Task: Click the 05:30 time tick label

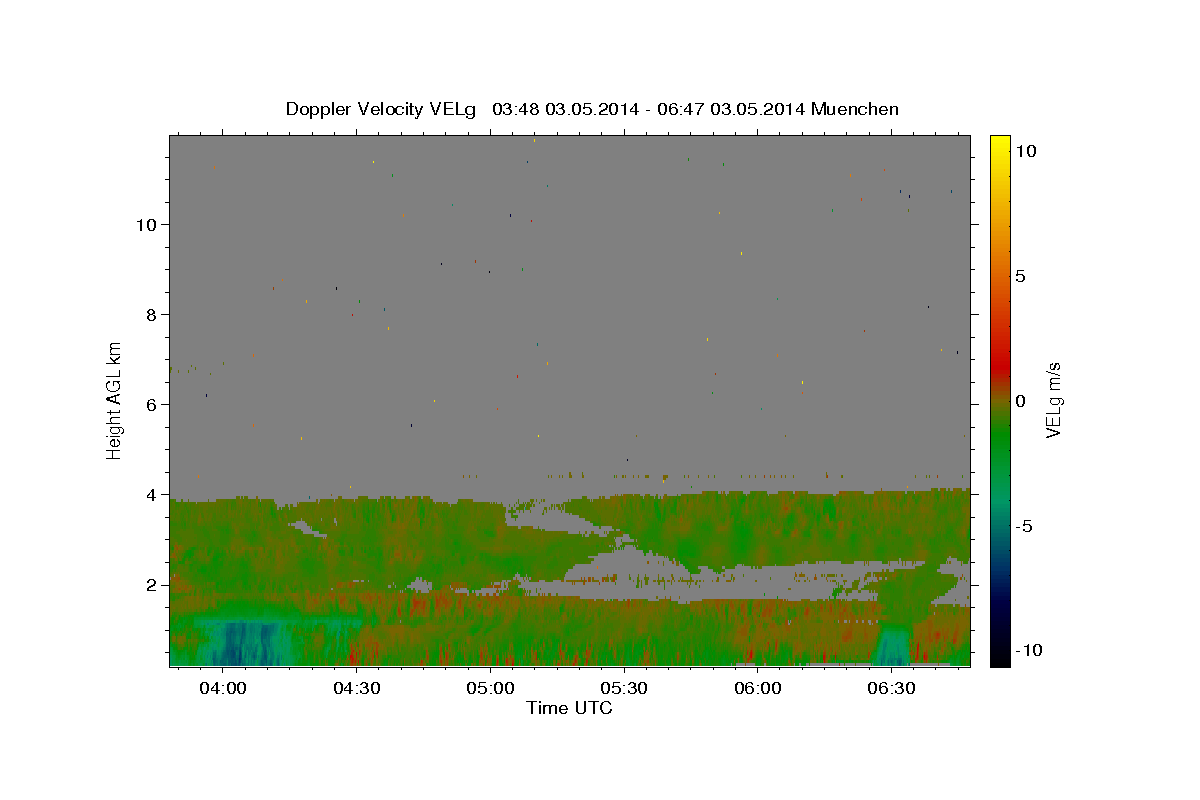Action: click(x=624, y=689)
